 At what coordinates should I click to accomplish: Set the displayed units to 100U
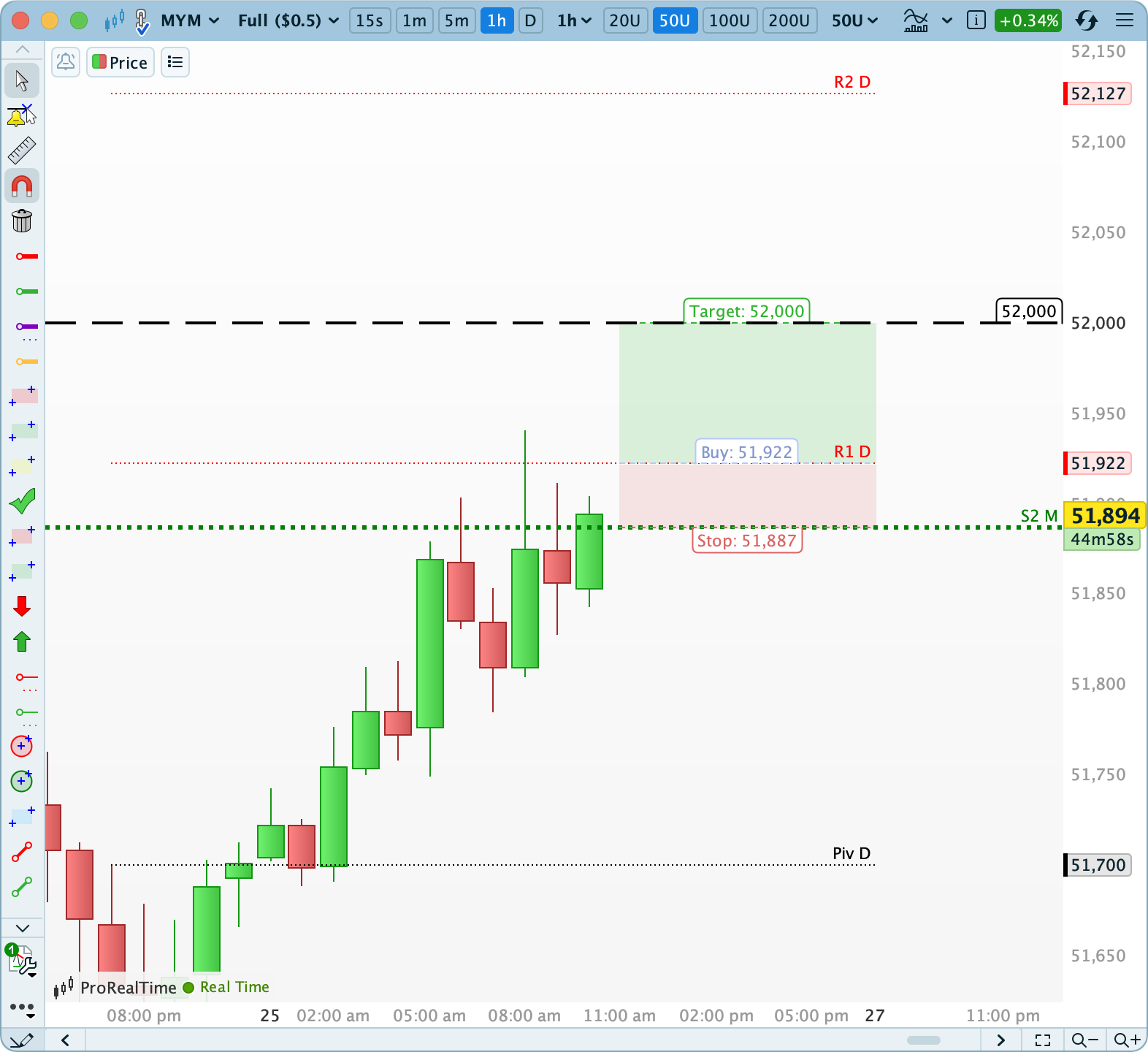point(730,20)
